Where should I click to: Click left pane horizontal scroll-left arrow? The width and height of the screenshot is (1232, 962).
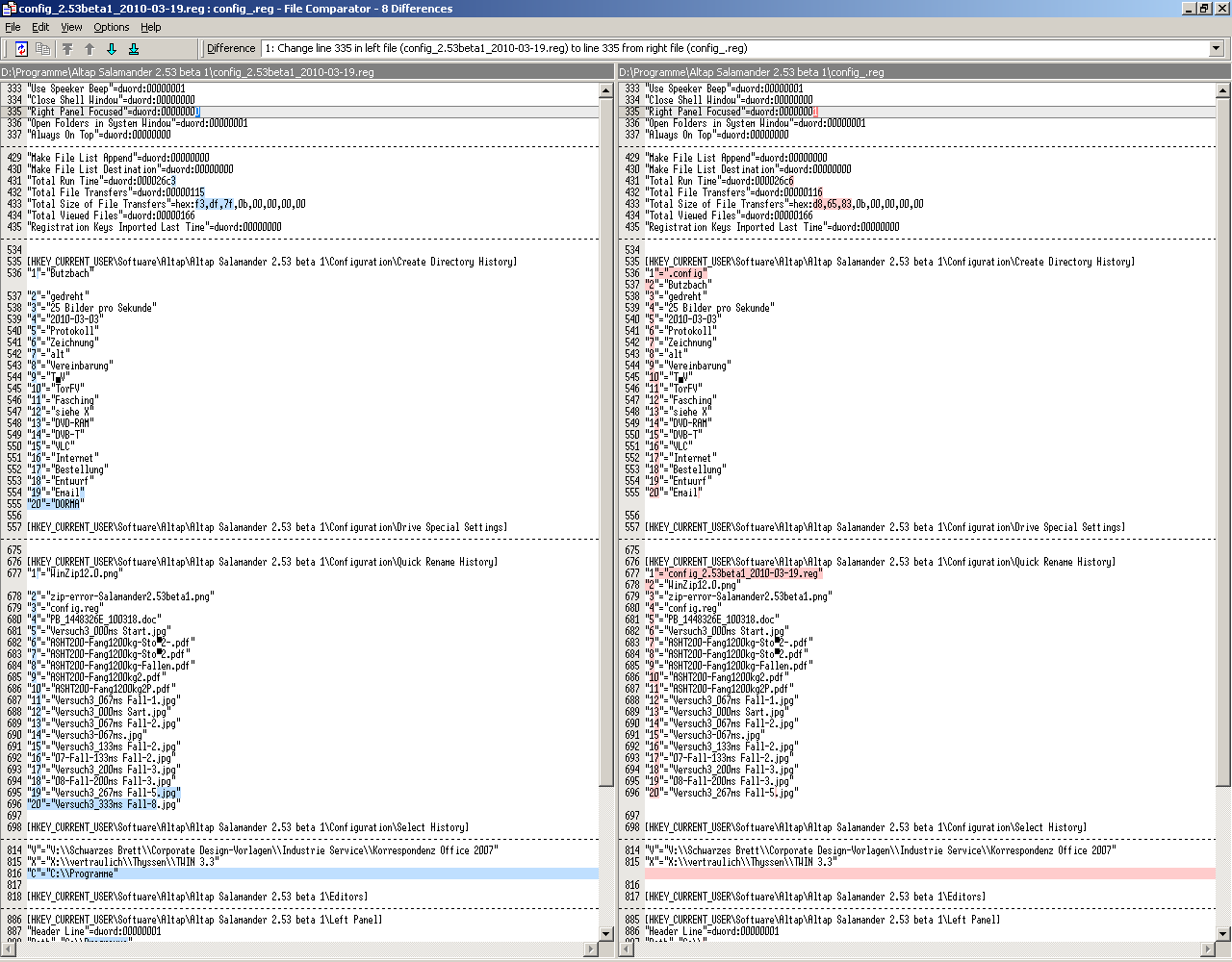pyautogui.click(x=8, y=950)
